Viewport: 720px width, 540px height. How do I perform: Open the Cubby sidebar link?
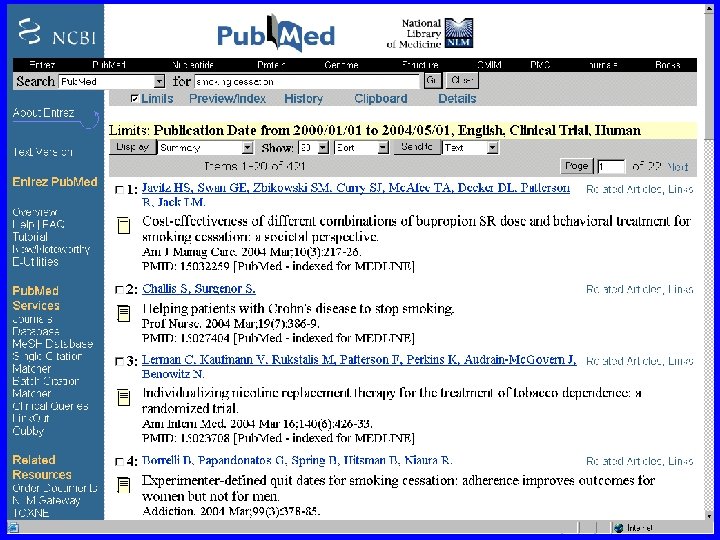click(x=28, y=431)
